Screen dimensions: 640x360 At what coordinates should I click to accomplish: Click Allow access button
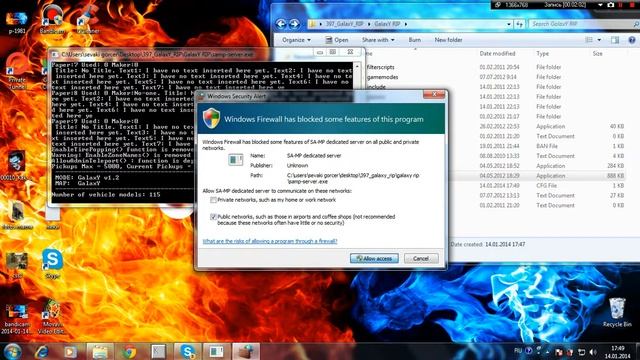[374, 258]
